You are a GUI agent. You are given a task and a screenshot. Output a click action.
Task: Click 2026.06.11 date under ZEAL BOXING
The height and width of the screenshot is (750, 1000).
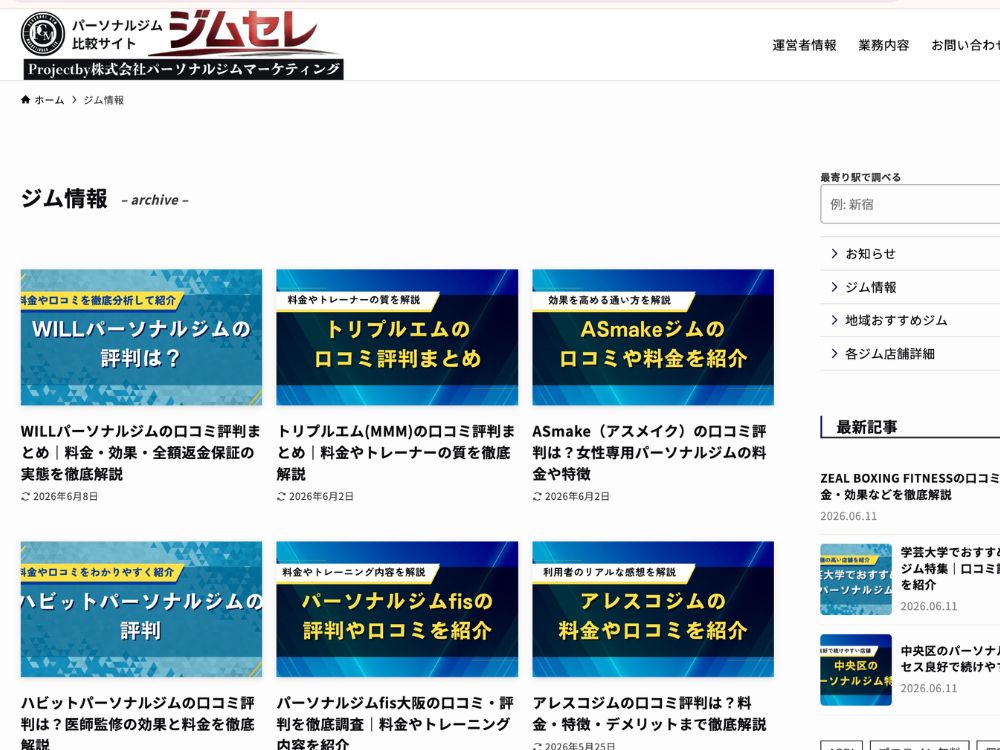(849, 516)
